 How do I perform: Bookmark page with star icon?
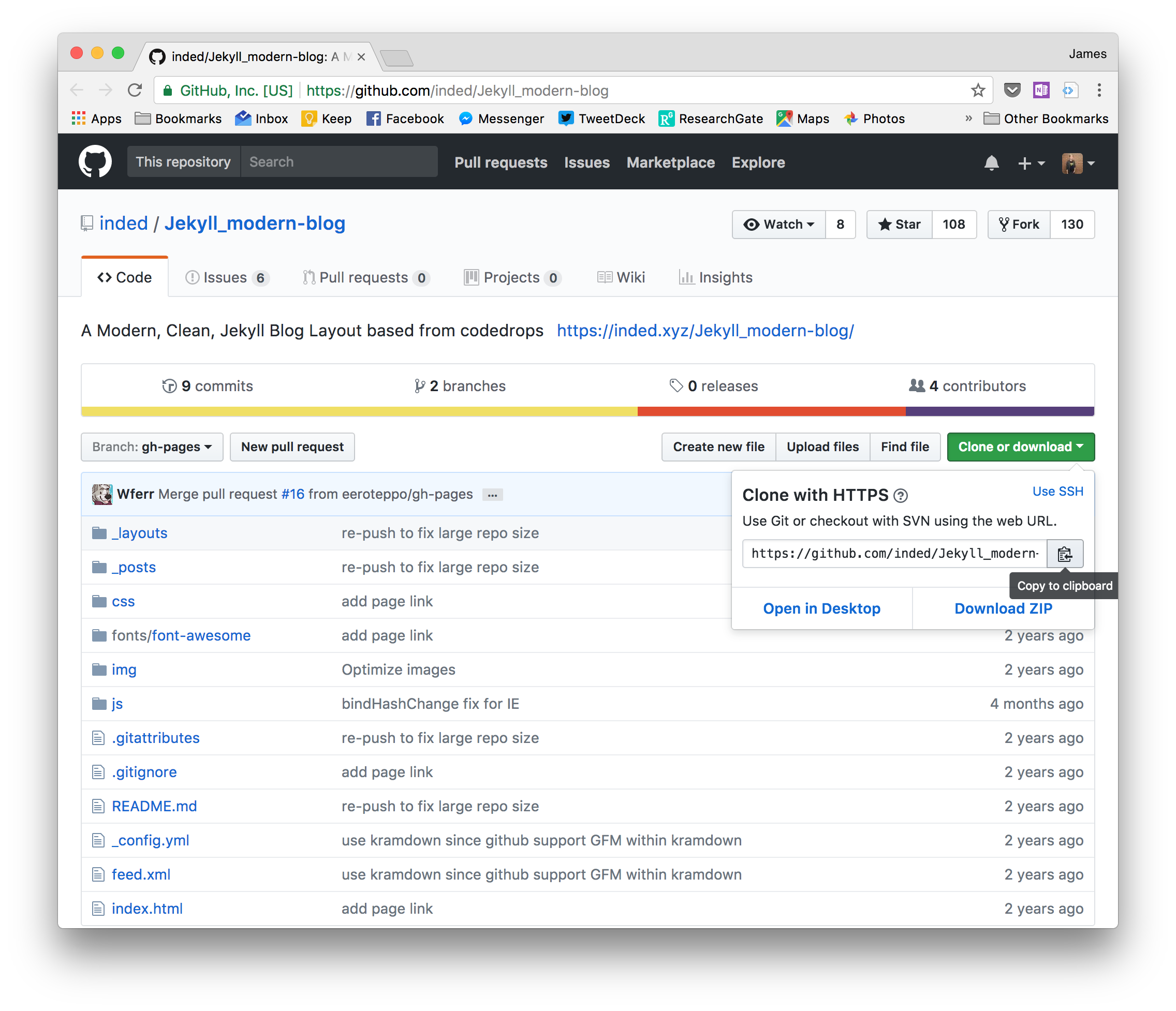pyautogui.click(x=977, y=90)
